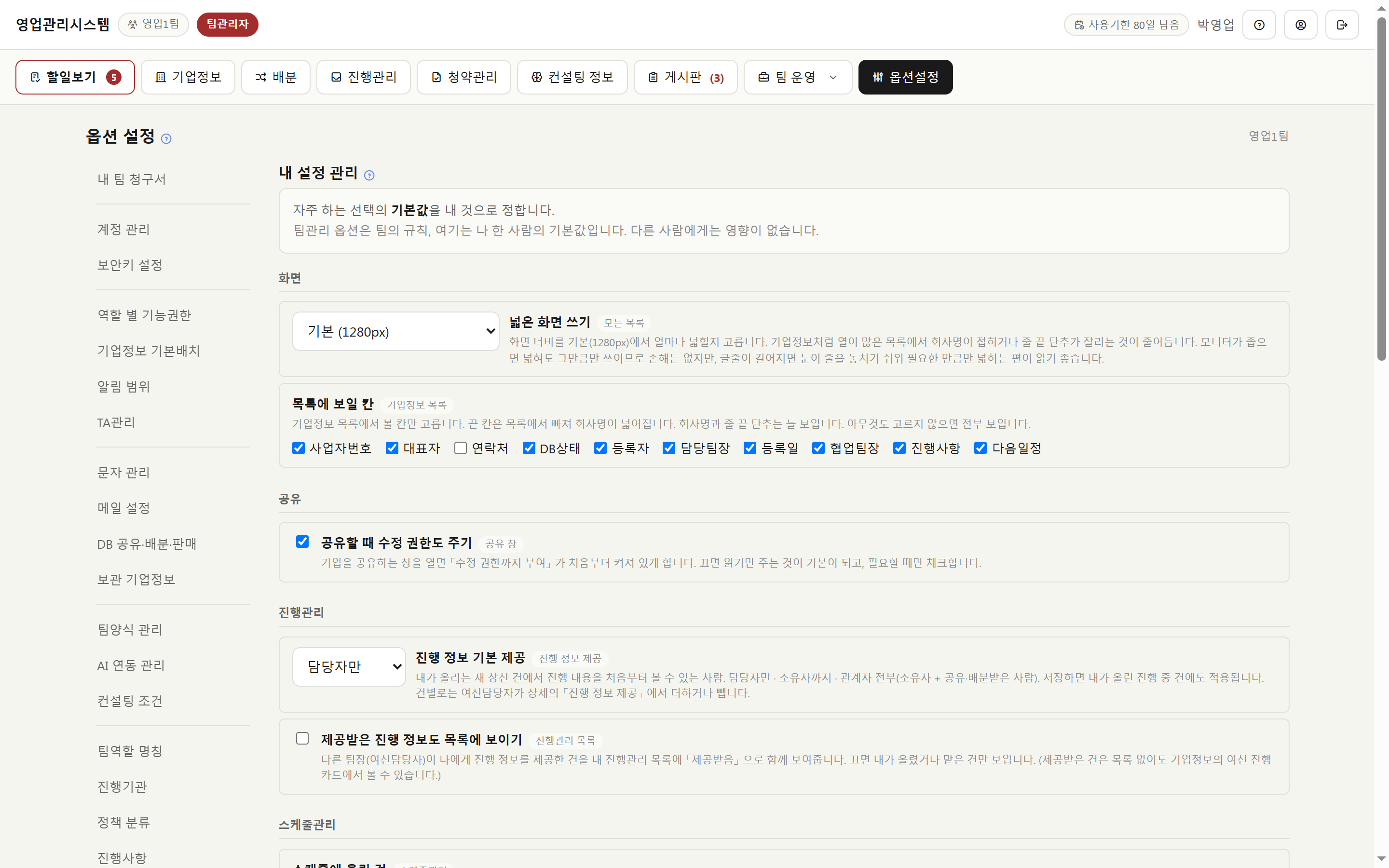This screenshot has height=868, width=1389.
Task: Open 진행사항 in sidebar
Action: pyautogui.click(x=122, y=858)
